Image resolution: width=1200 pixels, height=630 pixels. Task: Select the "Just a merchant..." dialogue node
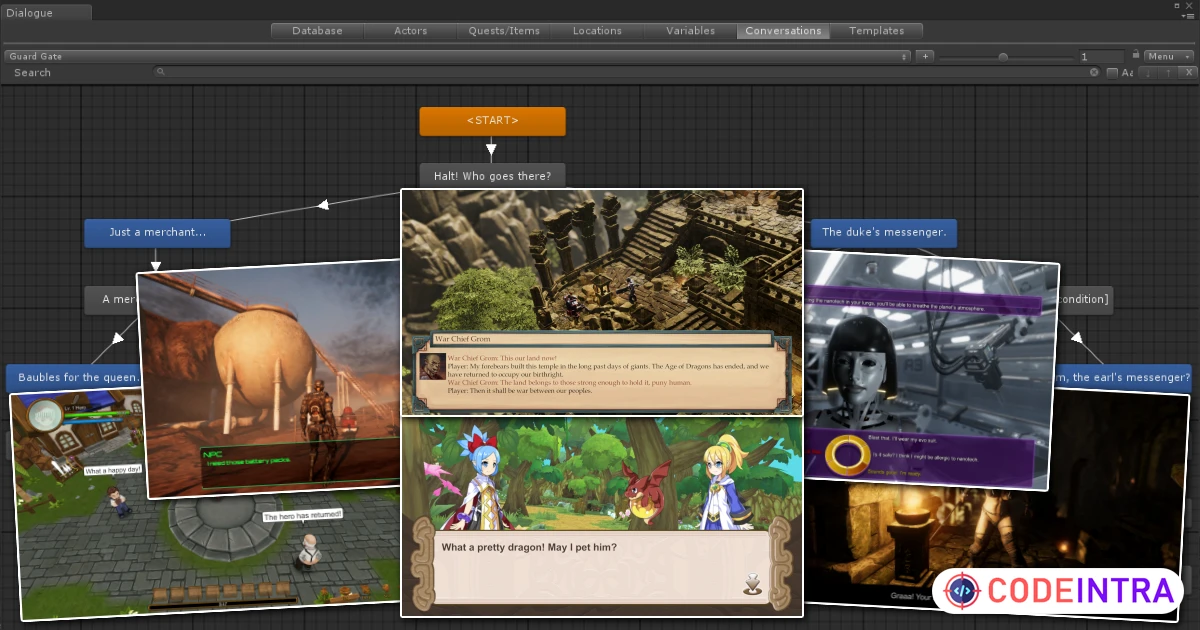(x=157, y=233)
